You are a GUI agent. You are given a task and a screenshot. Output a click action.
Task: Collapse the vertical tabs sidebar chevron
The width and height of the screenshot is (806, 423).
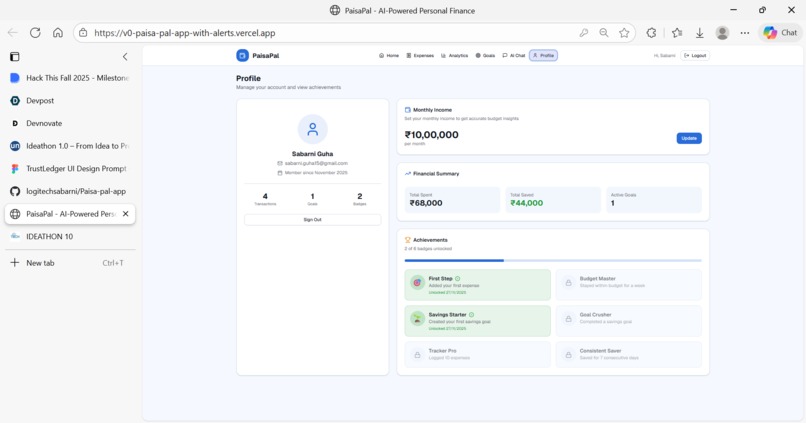pyautogui.click(x=125, y=57)
